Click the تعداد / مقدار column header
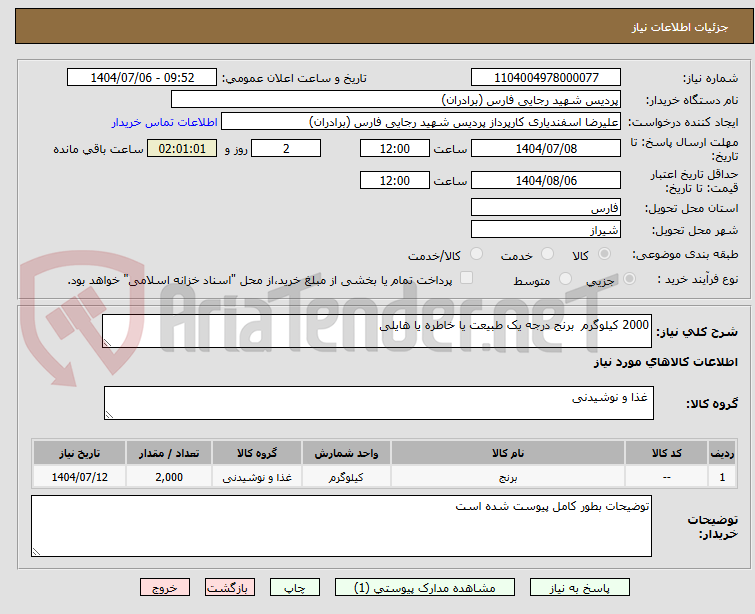755x614 pixels. point(169,453)
